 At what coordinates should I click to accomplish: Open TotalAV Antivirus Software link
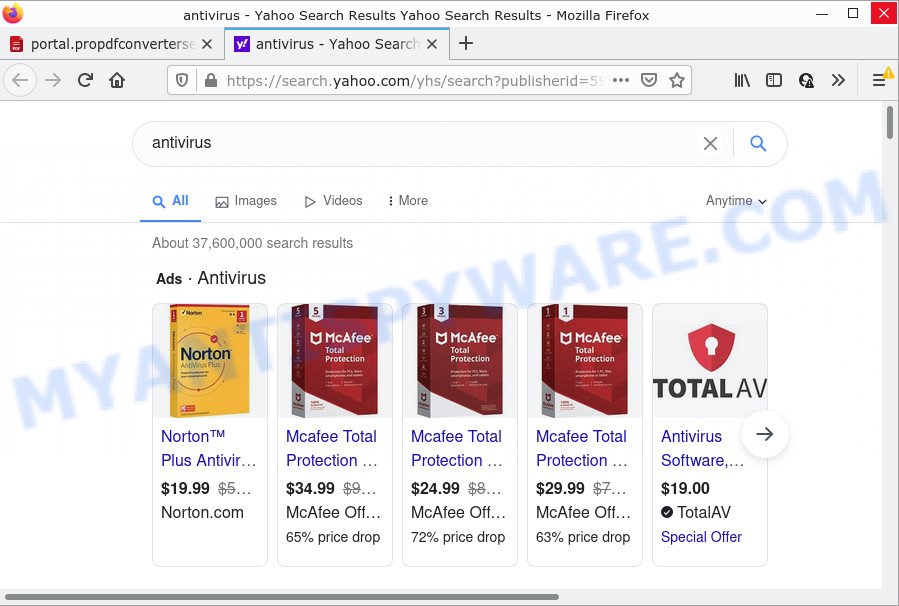pos(703,448)
